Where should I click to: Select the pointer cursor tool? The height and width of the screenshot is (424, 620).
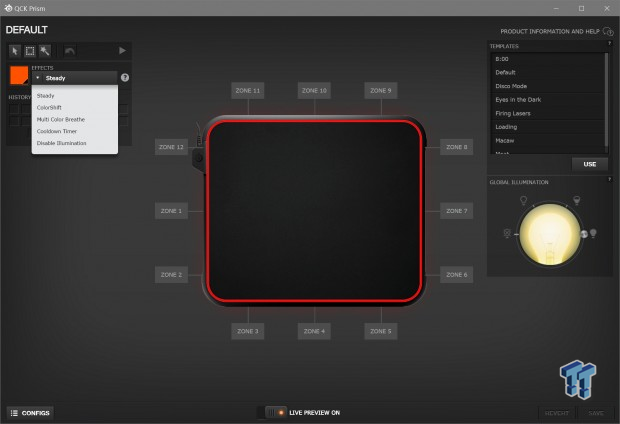(x=15, y=51)
